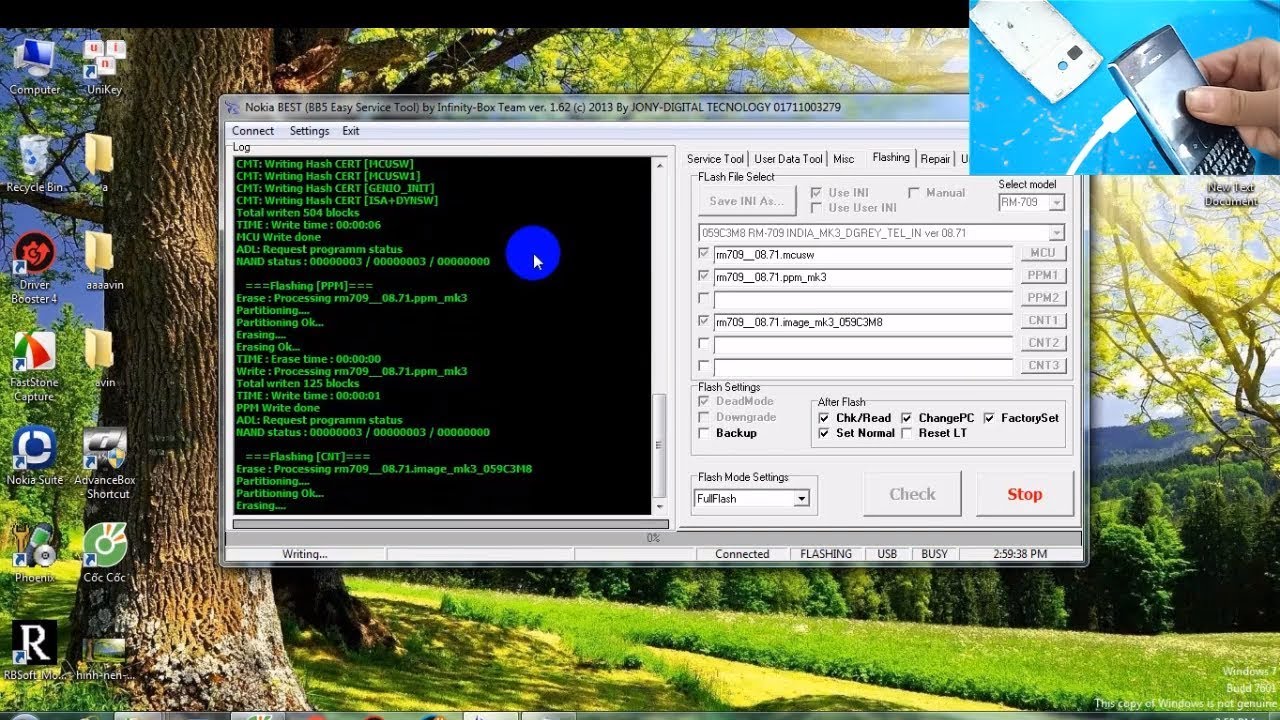1280x720 pixels.
Task: Click the CNT1 file browse button
Action: tap(1043, 321)
